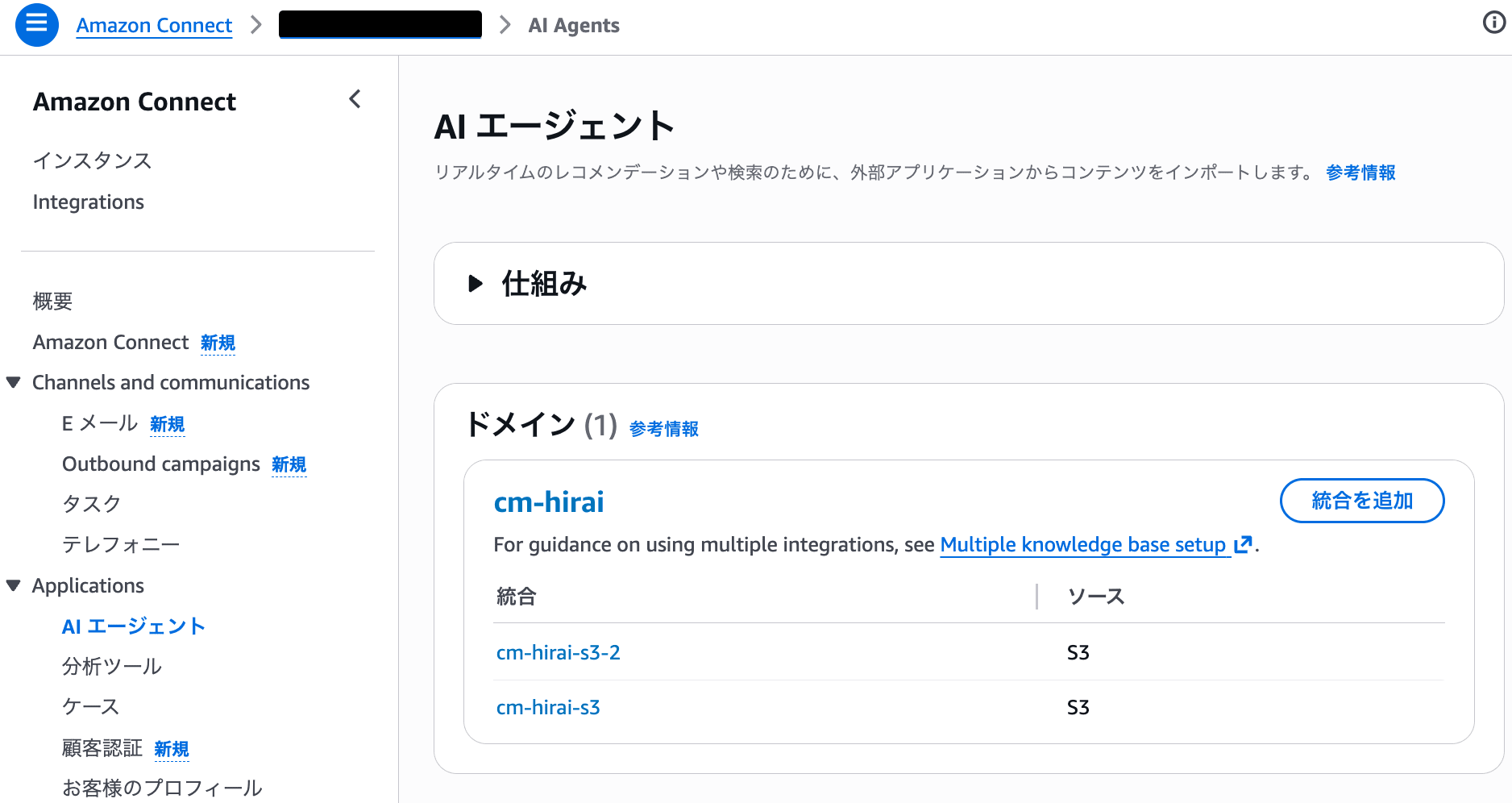Select 分析ツール under Applications

112,667
